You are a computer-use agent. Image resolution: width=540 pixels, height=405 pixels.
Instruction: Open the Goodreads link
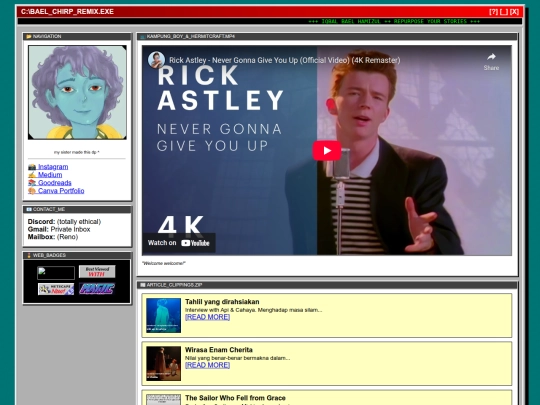point(54,183)
